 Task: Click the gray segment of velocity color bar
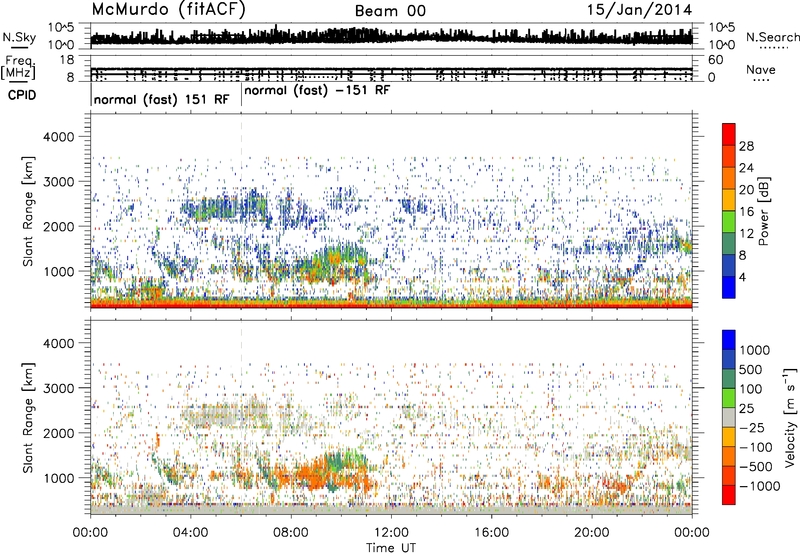click(729, 418)
